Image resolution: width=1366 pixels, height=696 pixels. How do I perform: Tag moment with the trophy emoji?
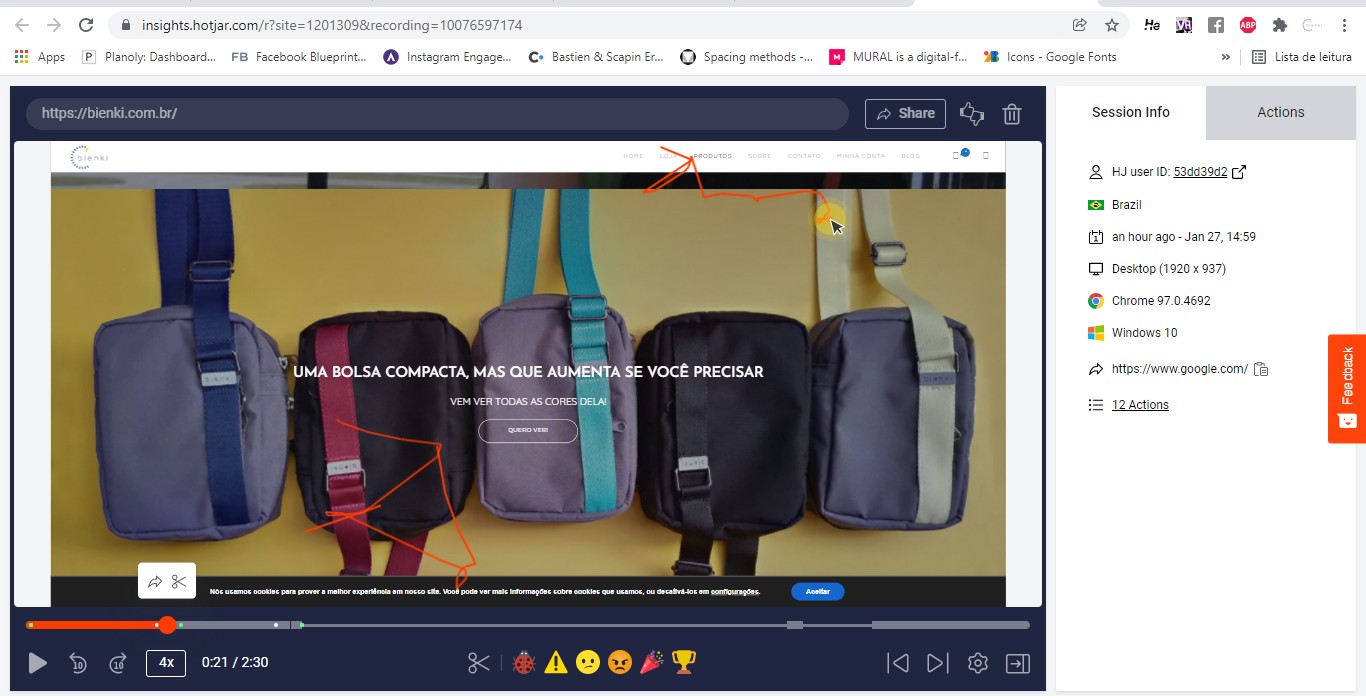pyautogui.click(x=684, y=662)
